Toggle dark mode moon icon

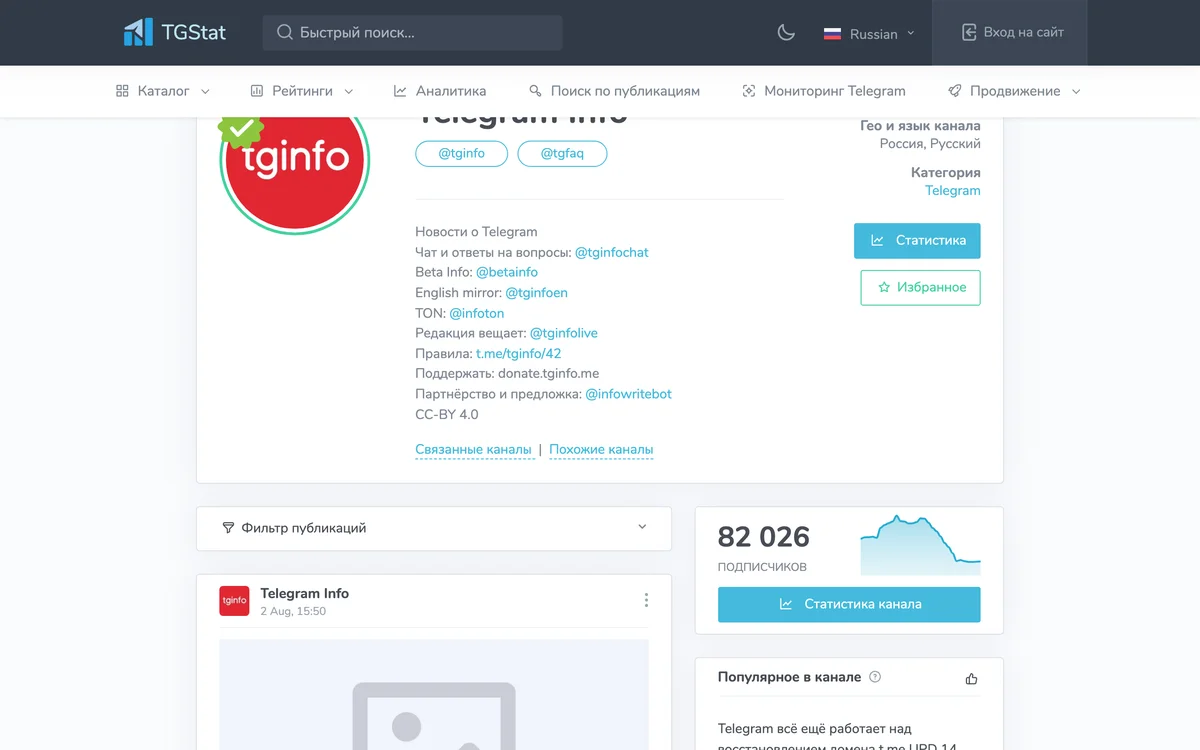[x=786, y=33]
